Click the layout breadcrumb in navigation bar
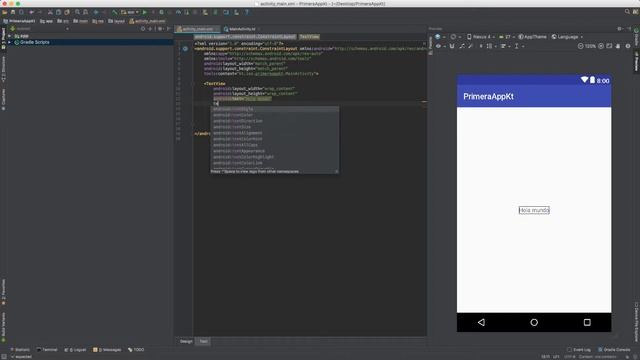The image size is (640, 360). (116, 21)
